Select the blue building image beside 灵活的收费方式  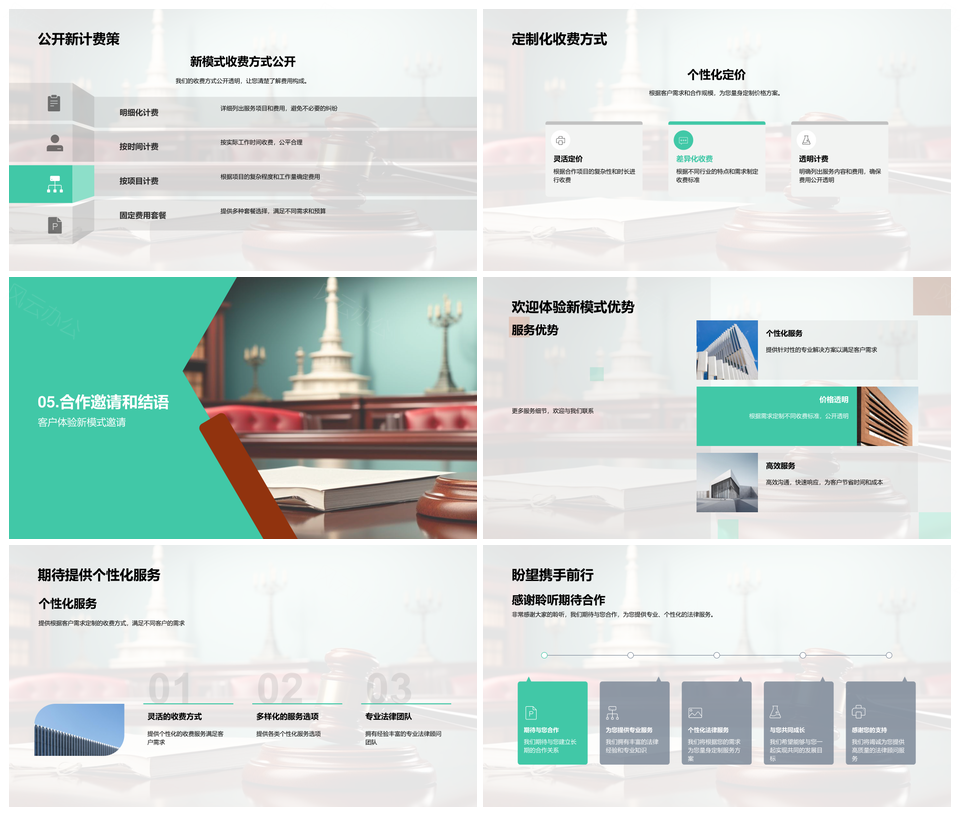point(65,729)
